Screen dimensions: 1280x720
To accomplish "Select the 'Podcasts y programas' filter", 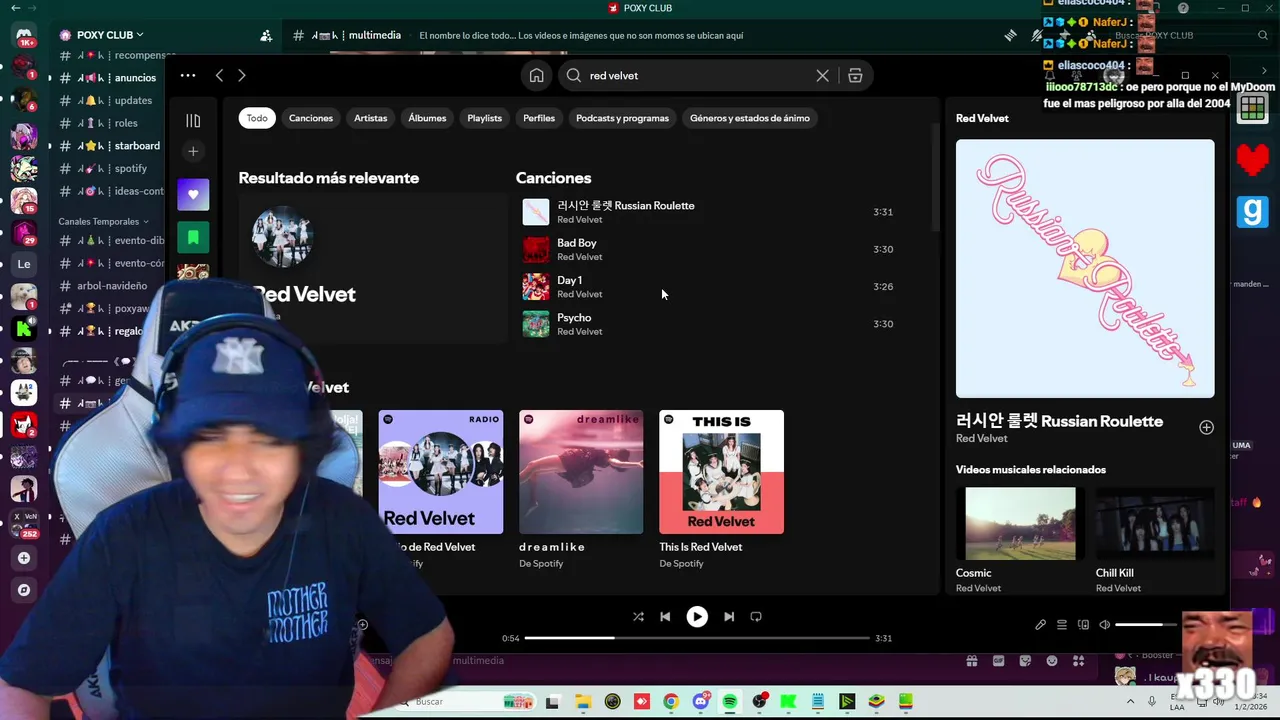I will (622, 118).
